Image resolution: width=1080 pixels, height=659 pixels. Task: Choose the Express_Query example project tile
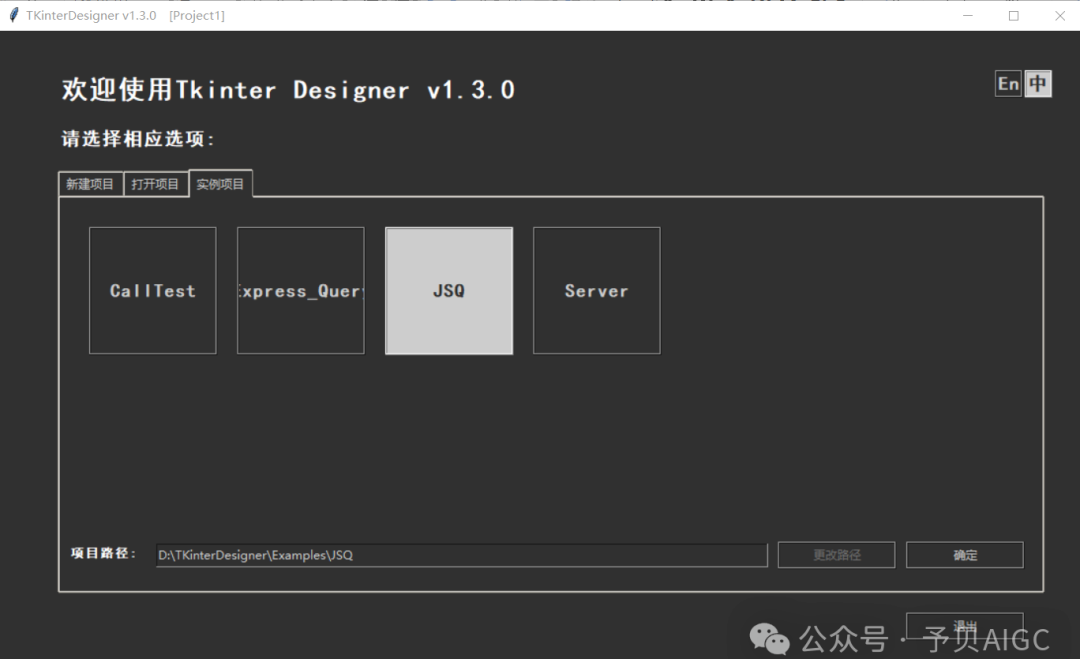pos(301,291)
